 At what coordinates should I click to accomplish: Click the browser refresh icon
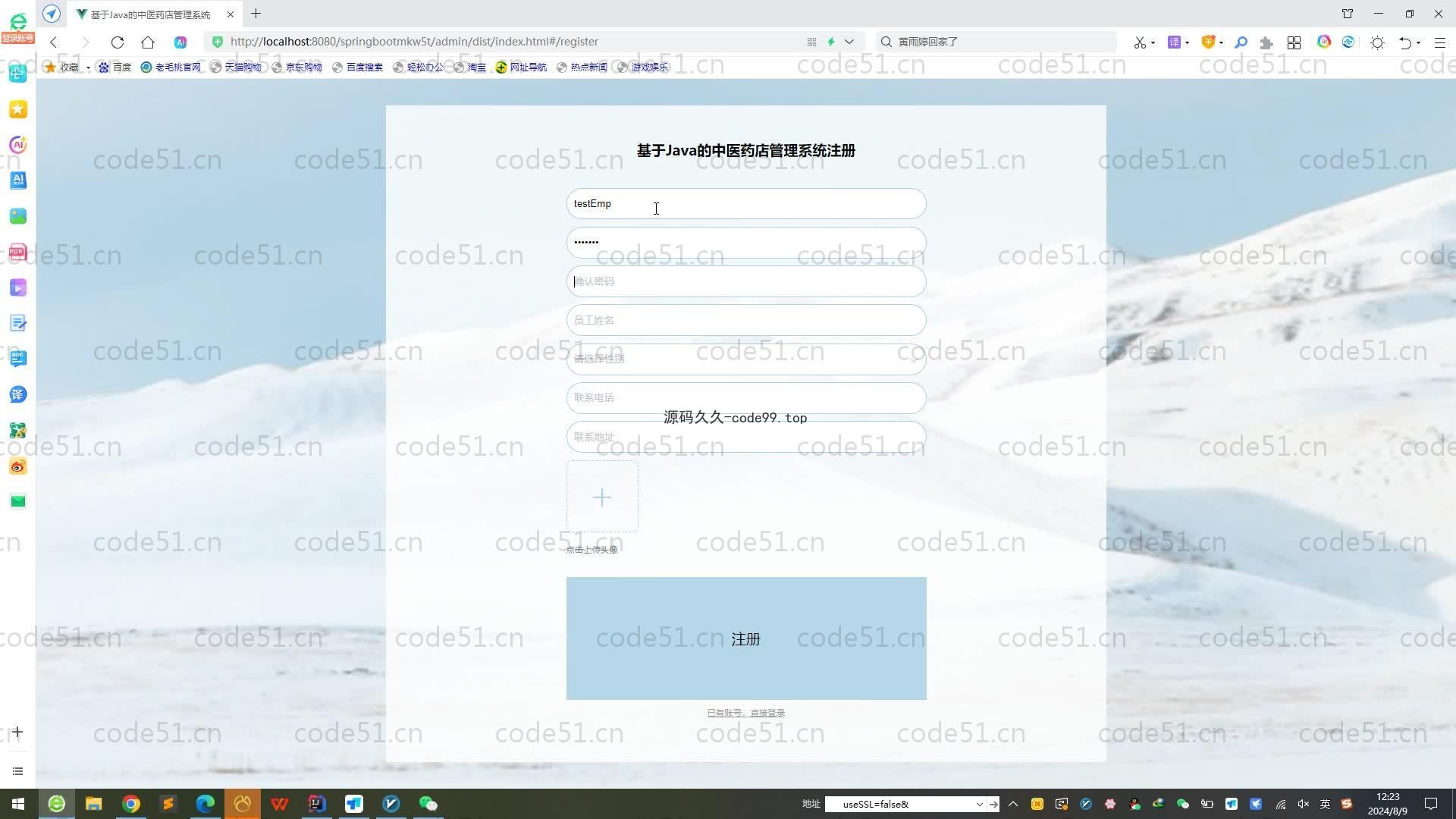pos(118,42)
